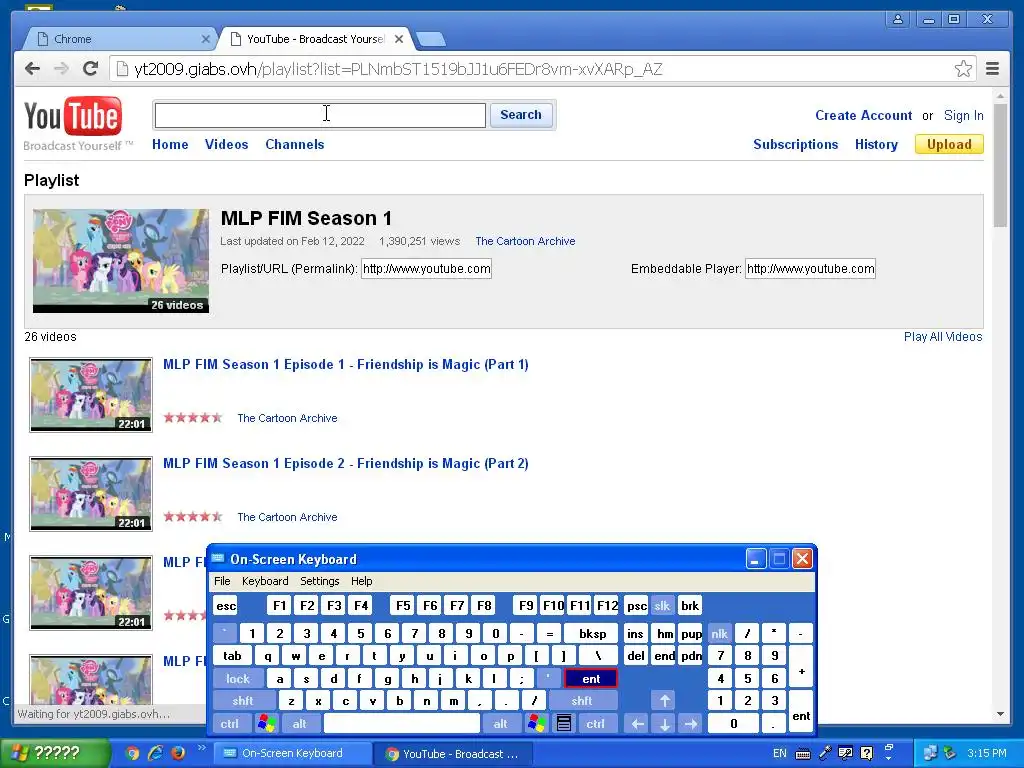Screen dimensions: 1024x768
Task: Toggle the left alt key
Action: pos(299,724)
